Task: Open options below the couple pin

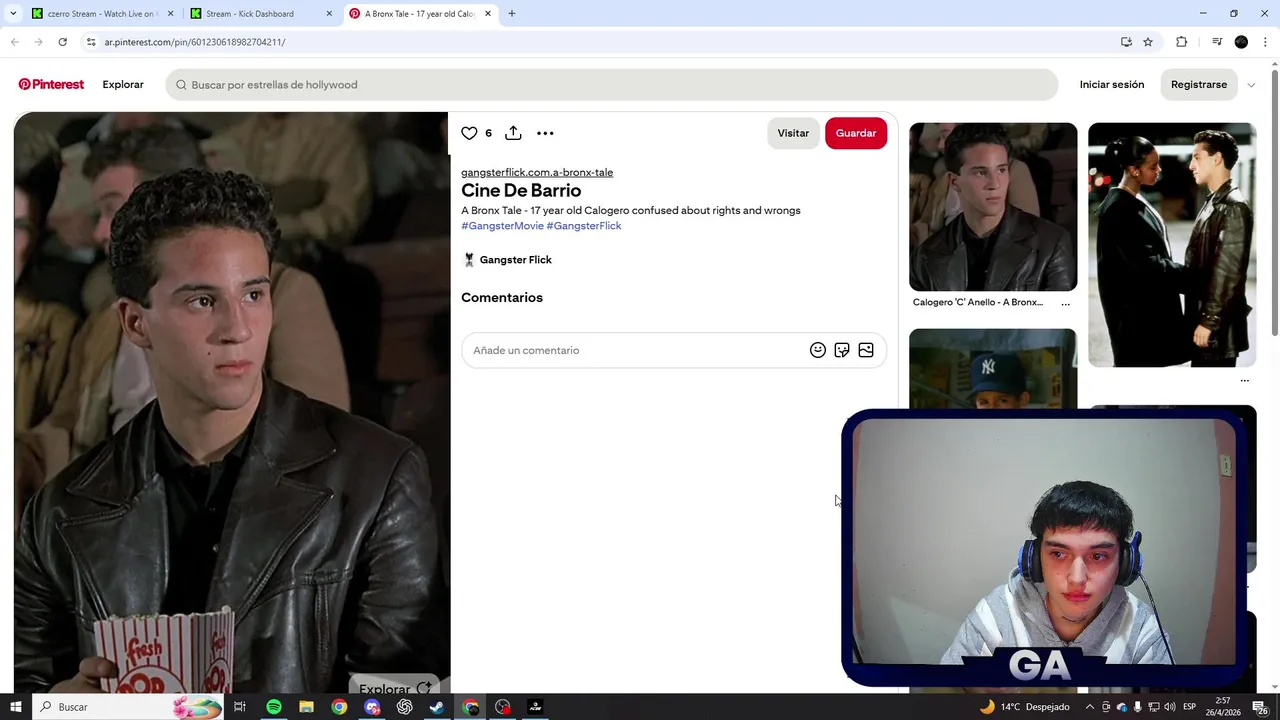Action: (x=1244, y=380)
